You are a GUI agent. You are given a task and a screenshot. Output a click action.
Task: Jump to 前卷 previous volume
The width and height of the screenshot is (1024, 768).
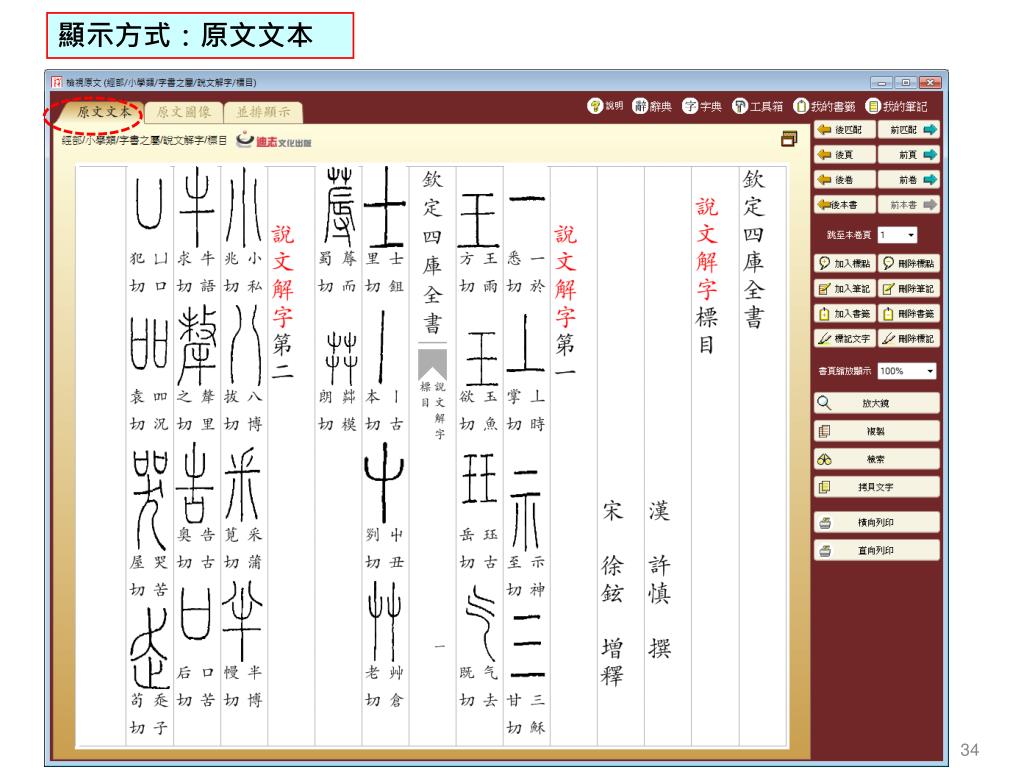pyautogui.click(x=909, y=180)
